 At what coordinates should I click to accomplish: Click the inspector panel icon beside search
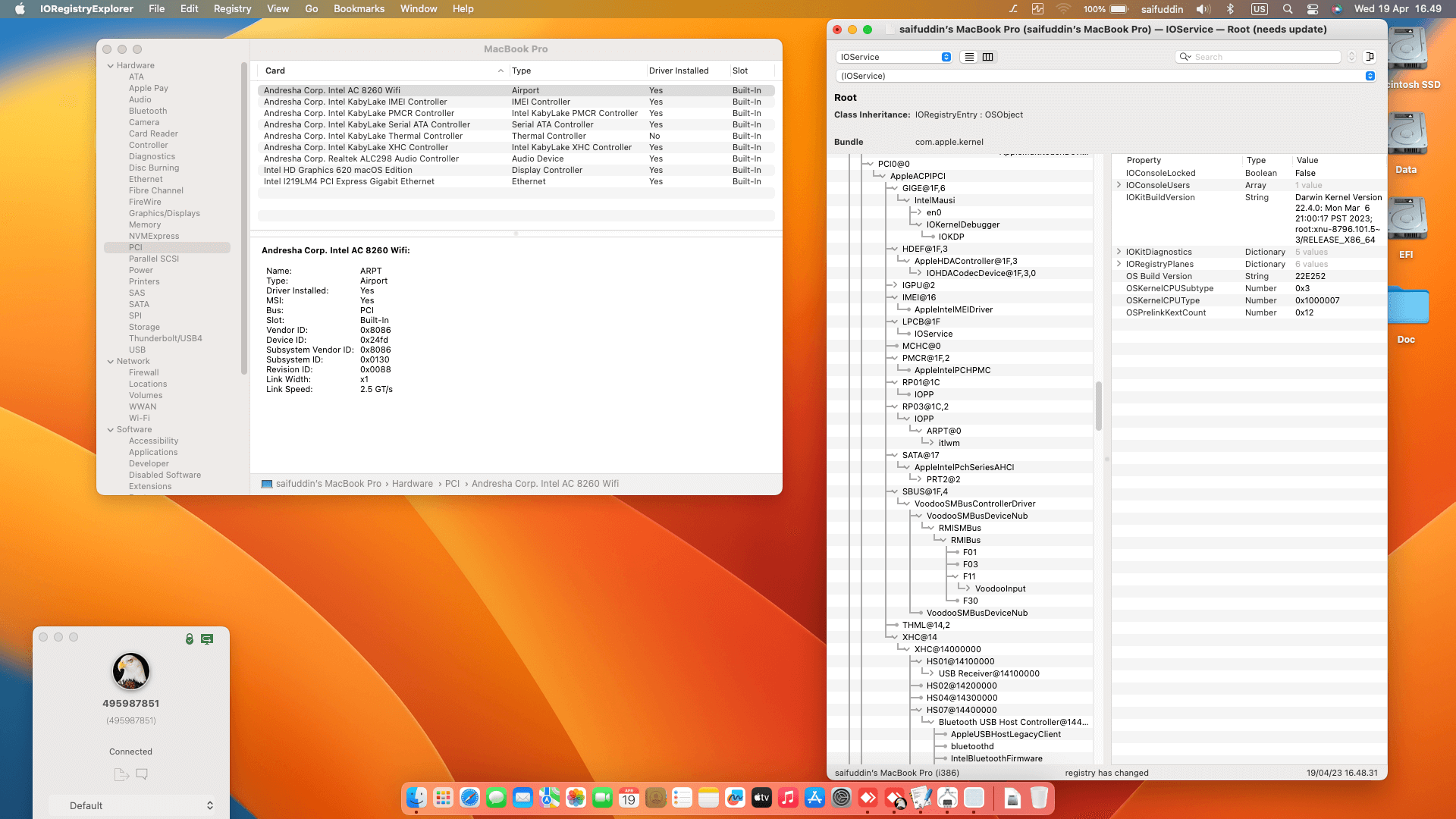(x=1370, y=57)
